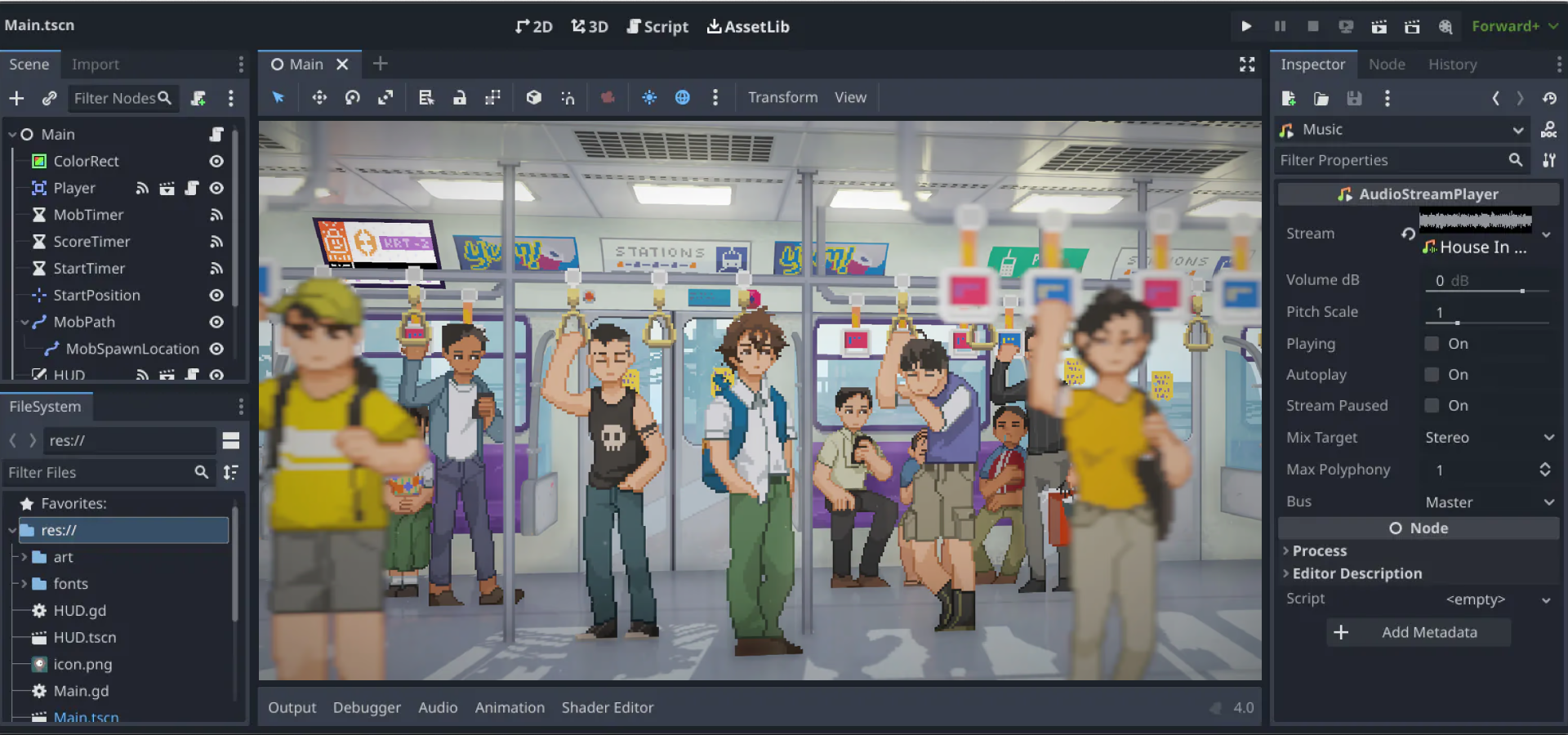Click the lock selected node icon
This screenshot has width=1568, height=735.
pos(460,98)
